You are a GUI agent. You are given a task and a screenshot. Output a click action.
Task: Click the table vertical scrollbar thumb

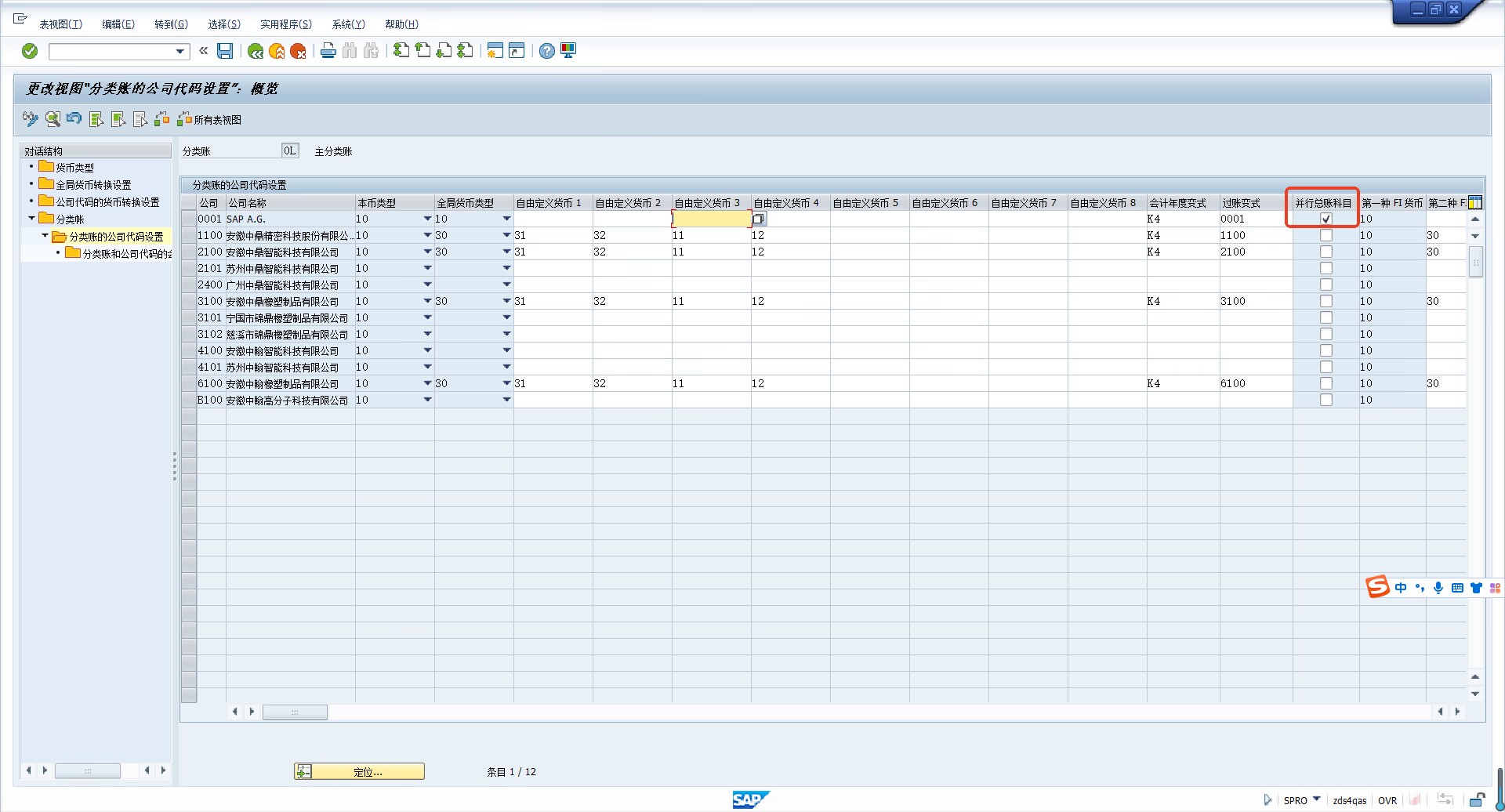1475,263
